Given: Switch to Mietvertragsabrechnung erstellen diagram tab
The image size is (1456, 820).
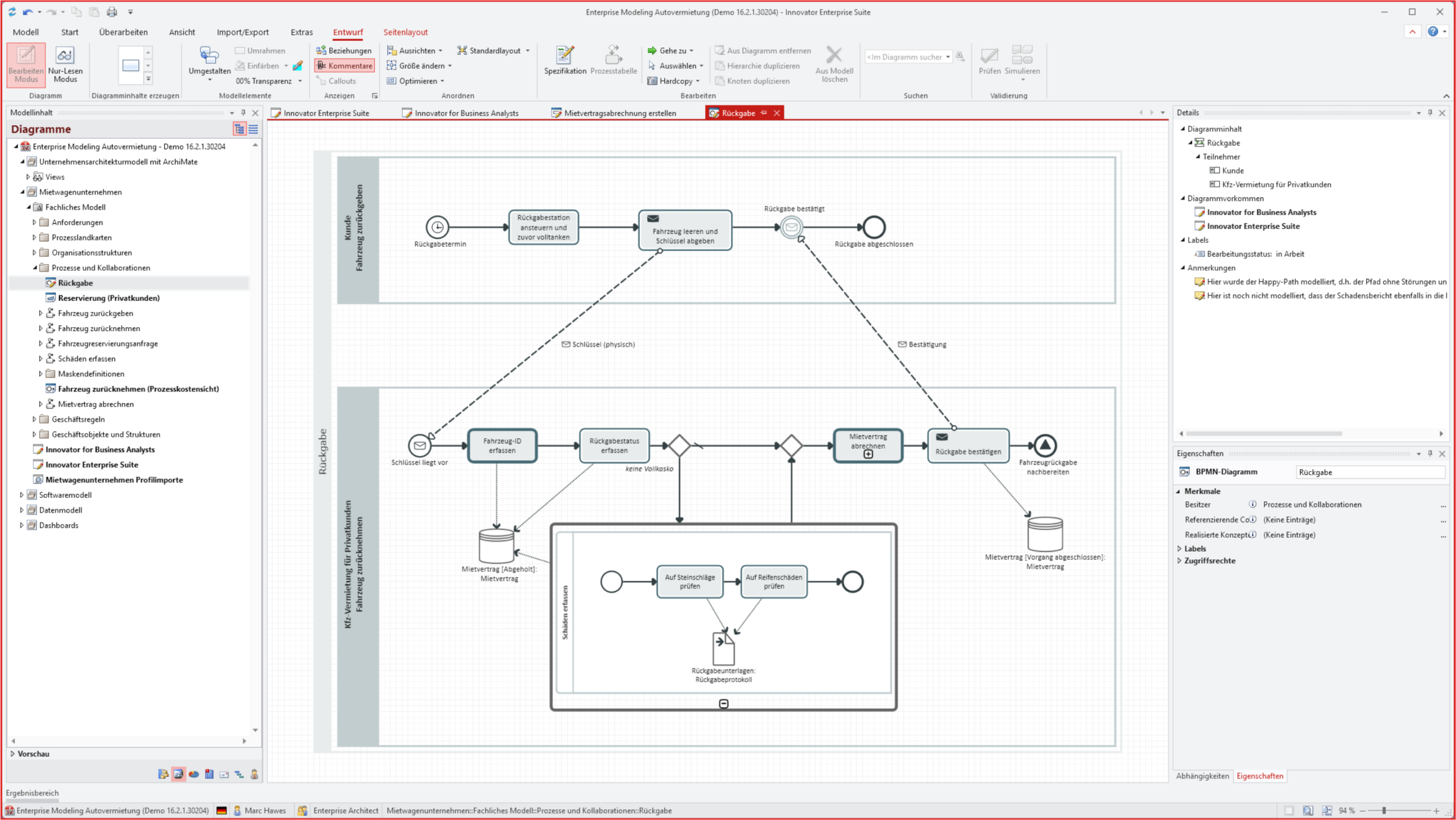Looking at the screenshot, I should [619, 113].
